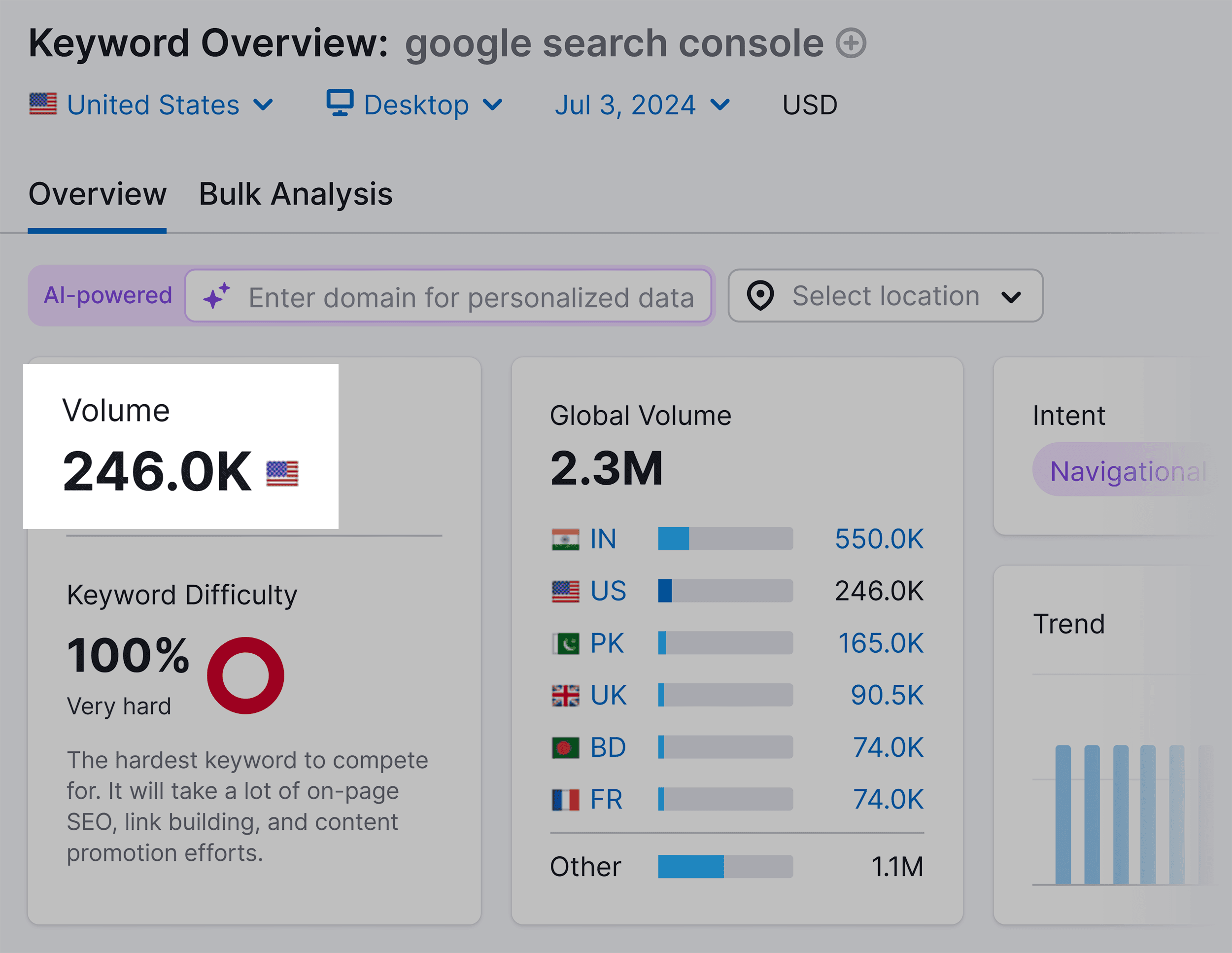This screenshot has width=1232, height=953.
Task: Click the PK country link
Action: [x=607, y=643]
